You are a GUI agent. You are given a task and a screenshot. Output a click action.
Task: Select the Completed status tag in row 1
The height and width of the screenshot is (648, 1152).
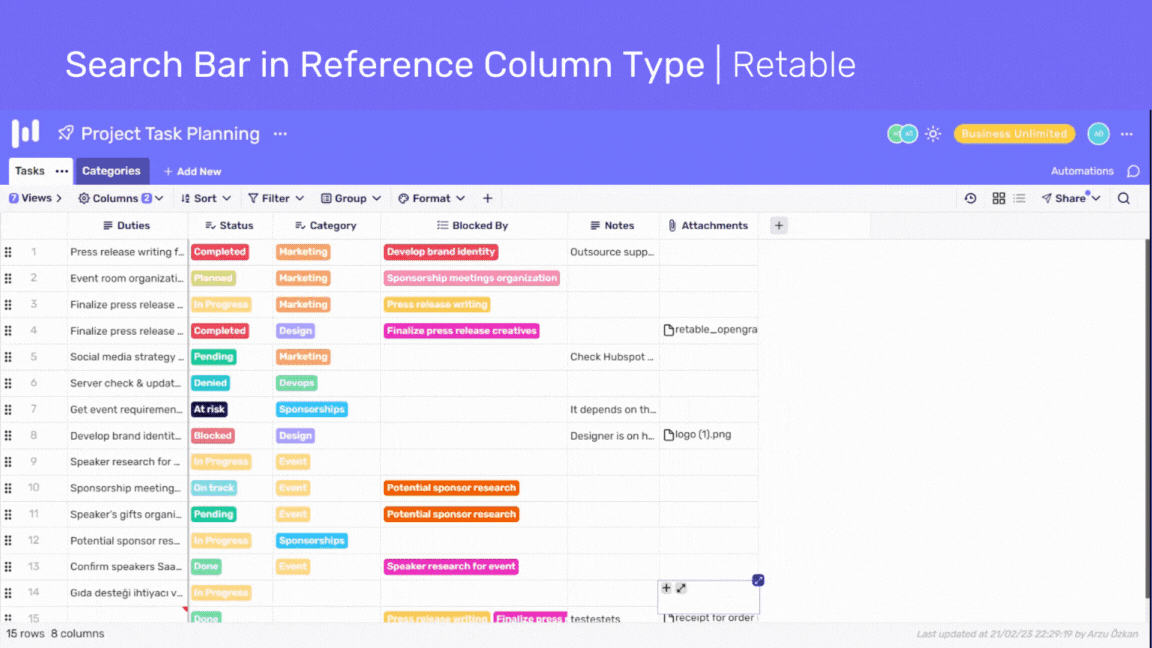(x=220, y=252)
